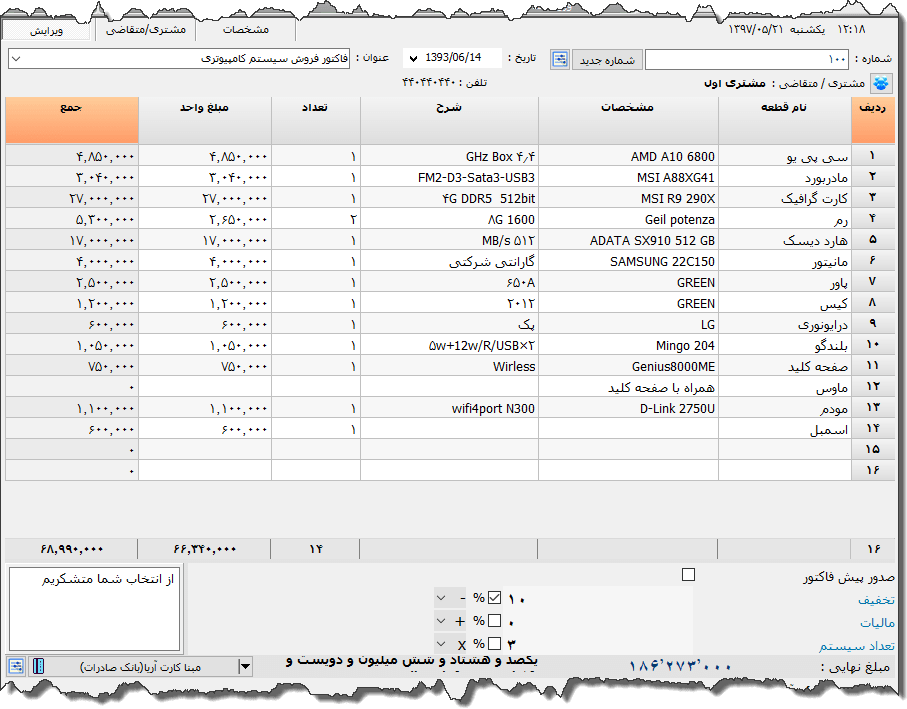Viewport: 907px width, 709px height.
Task: Click the card reader icon beside the bank dropdown
Action: pyautogui.click(x=38, y=666)
